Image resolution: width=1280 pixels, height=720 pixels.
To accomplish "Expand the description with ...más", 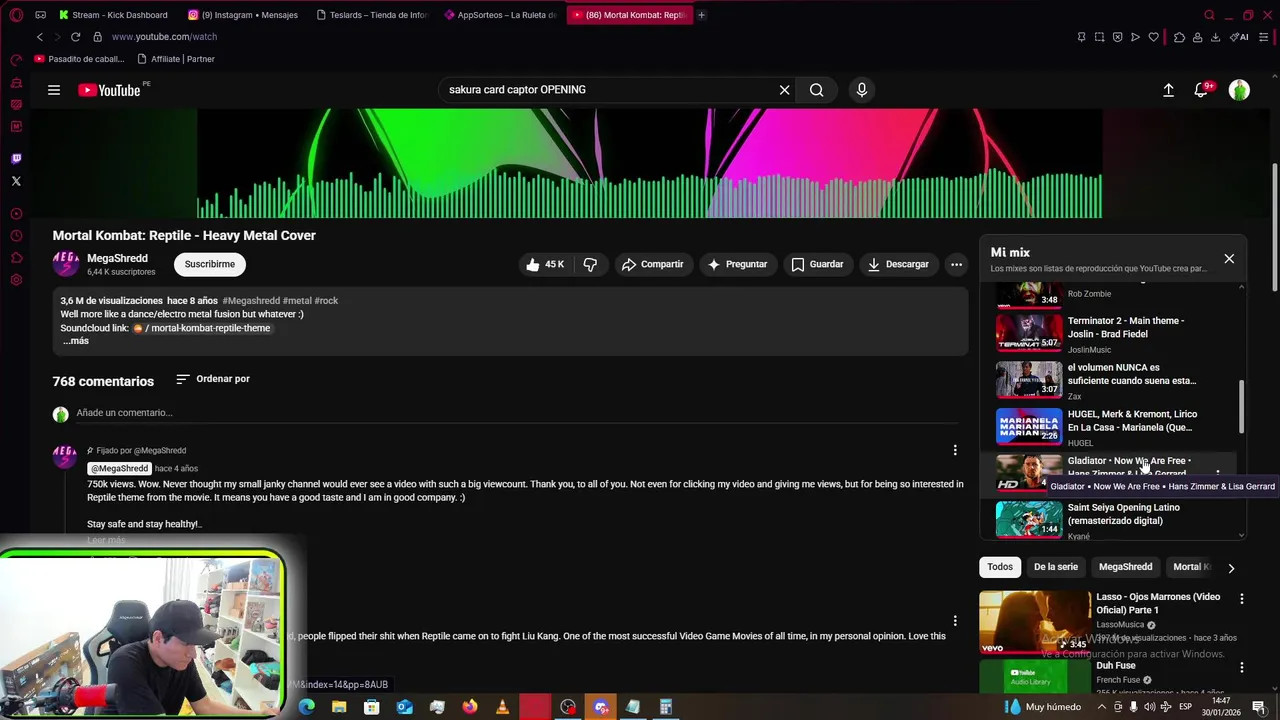I will [76, 341].
